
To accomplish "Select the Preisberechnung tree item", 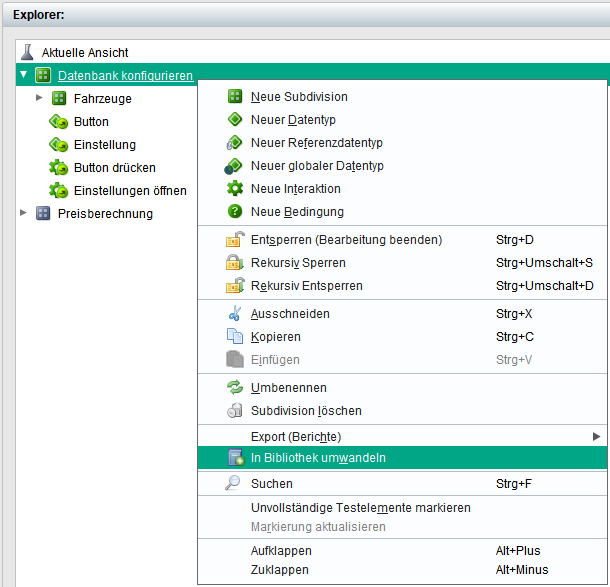I will tap(105, 214).
